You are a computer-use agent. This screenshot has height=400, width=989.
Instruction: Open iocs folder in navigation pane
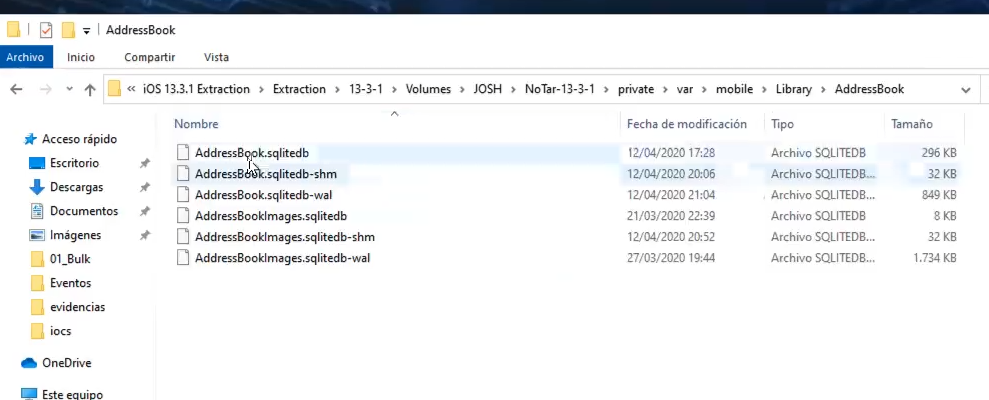(60, 331)
